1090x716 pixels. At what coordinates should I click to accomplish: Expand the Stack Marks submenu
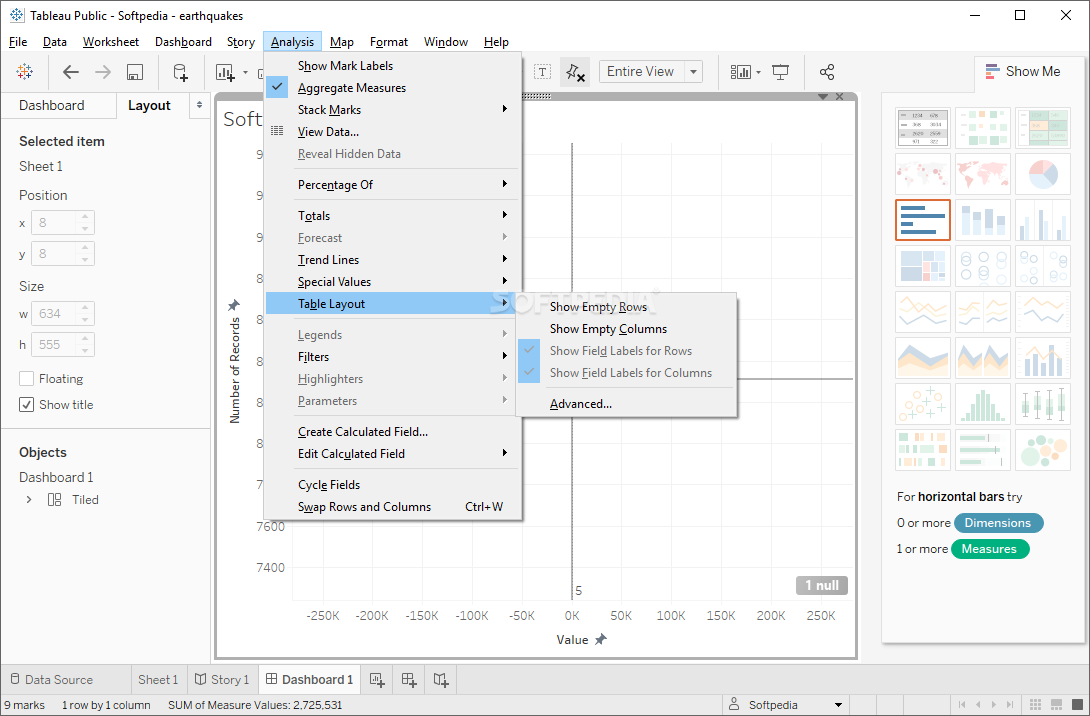click(x=392, y=110)
